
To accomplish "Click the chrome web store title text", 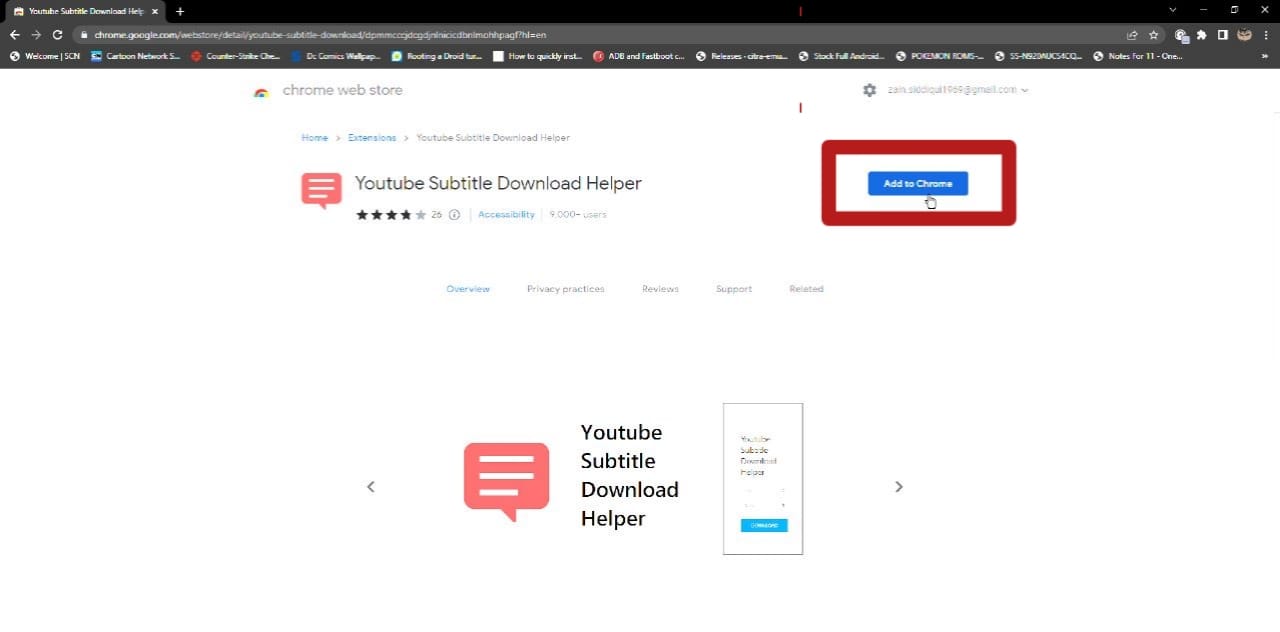I will (x=342, y=90).
